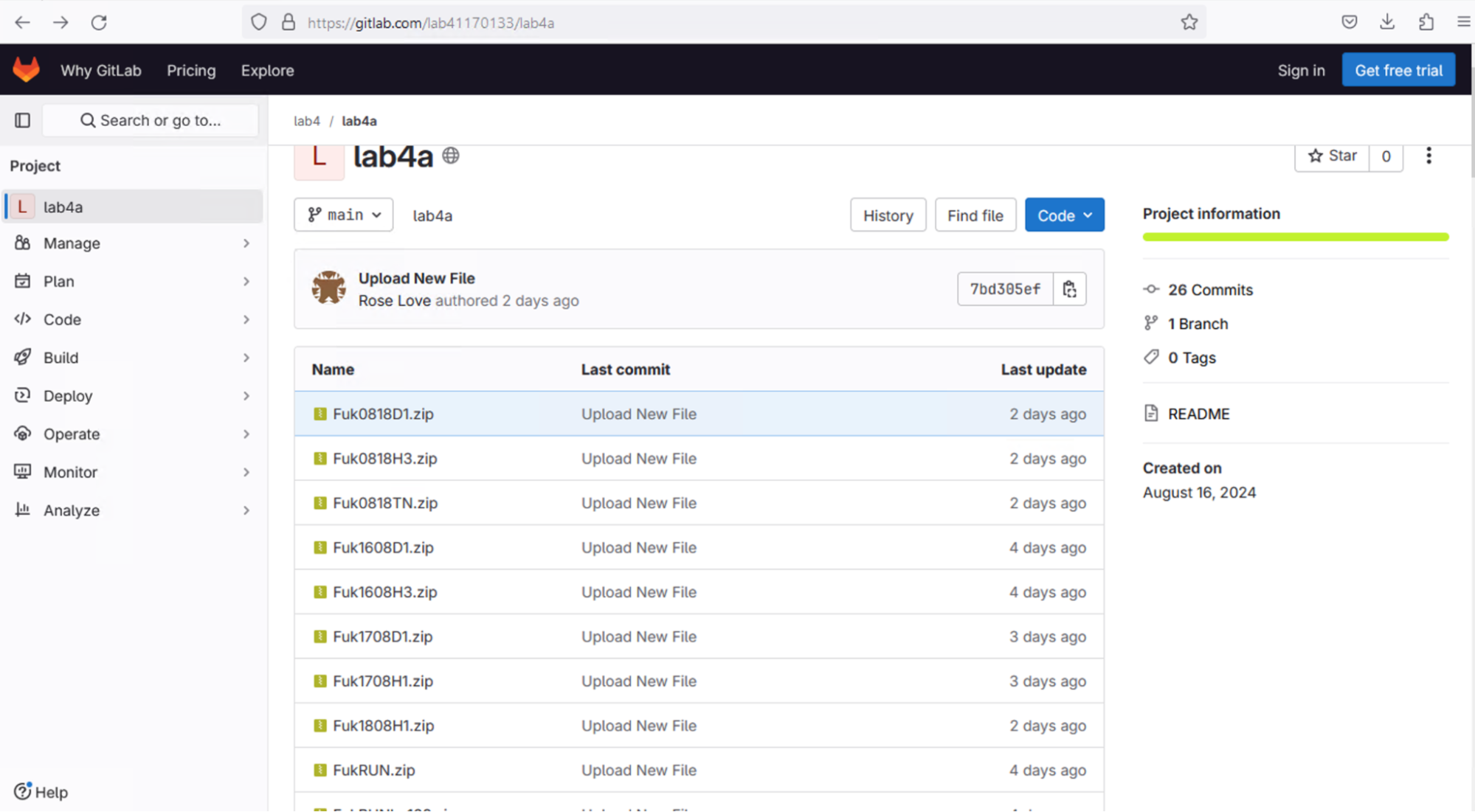Reload the page with refresh icon
The height and width of the screenshot is (812, 1475).
click(x=99, y=22)
